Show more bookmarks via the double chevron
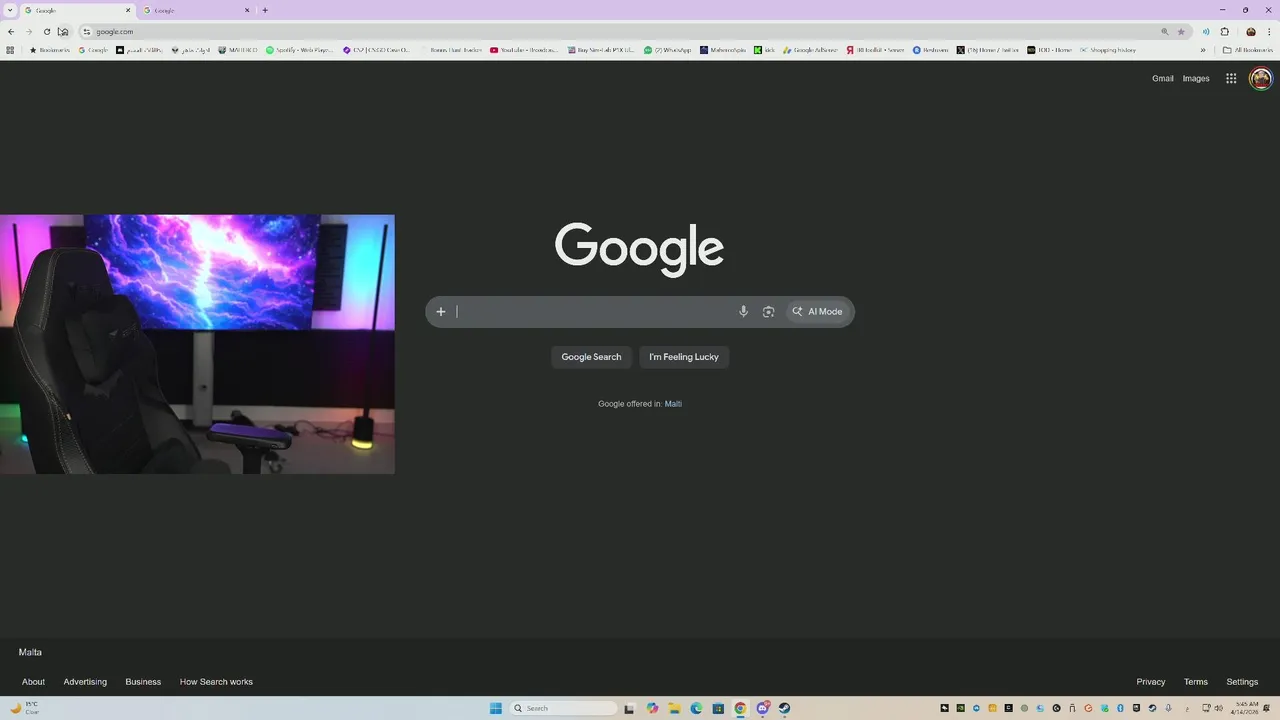1280x720 pixels. [x=1203, y=50]
